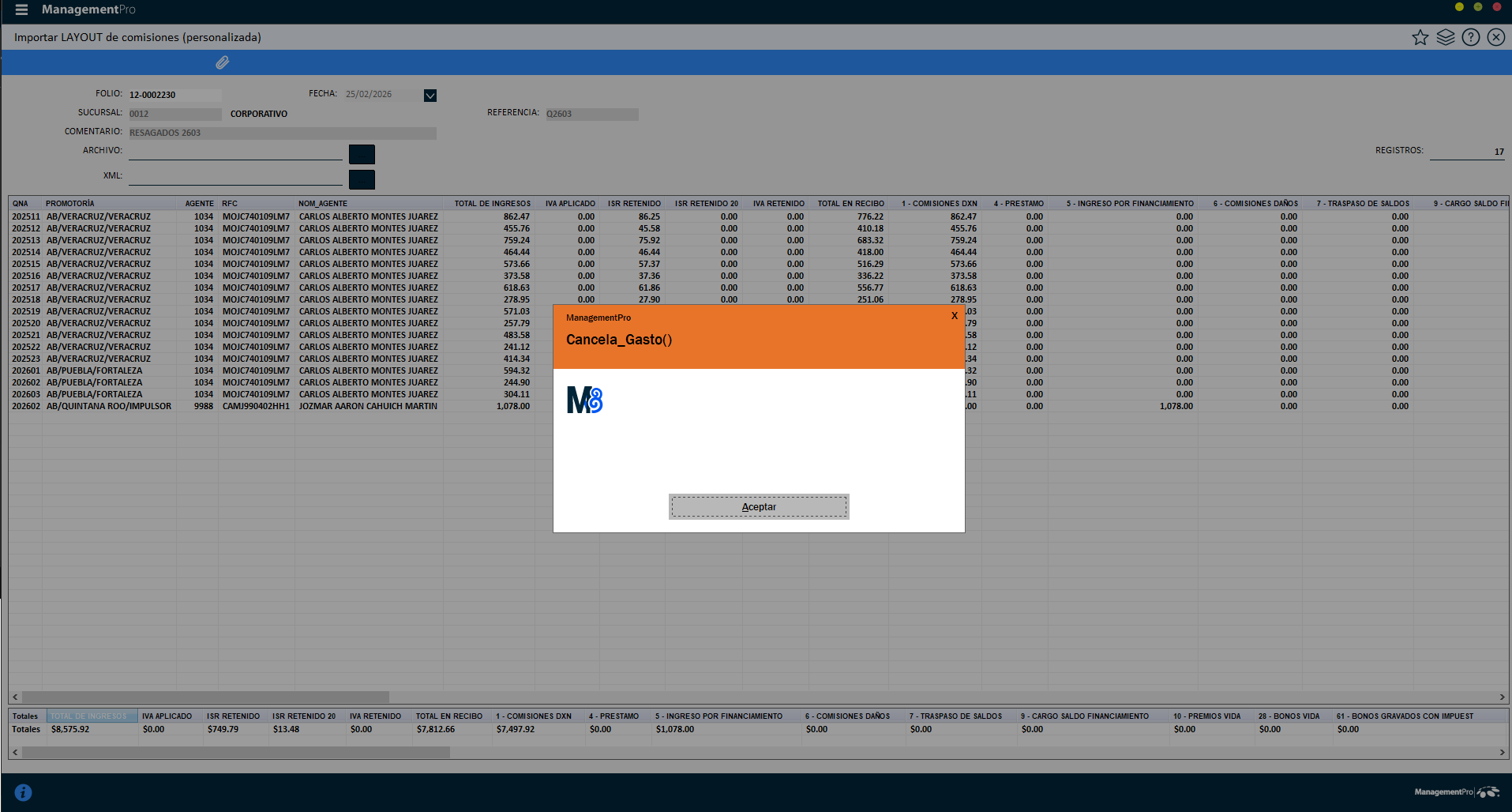Open the help question mark icon

coord(1470,37)
